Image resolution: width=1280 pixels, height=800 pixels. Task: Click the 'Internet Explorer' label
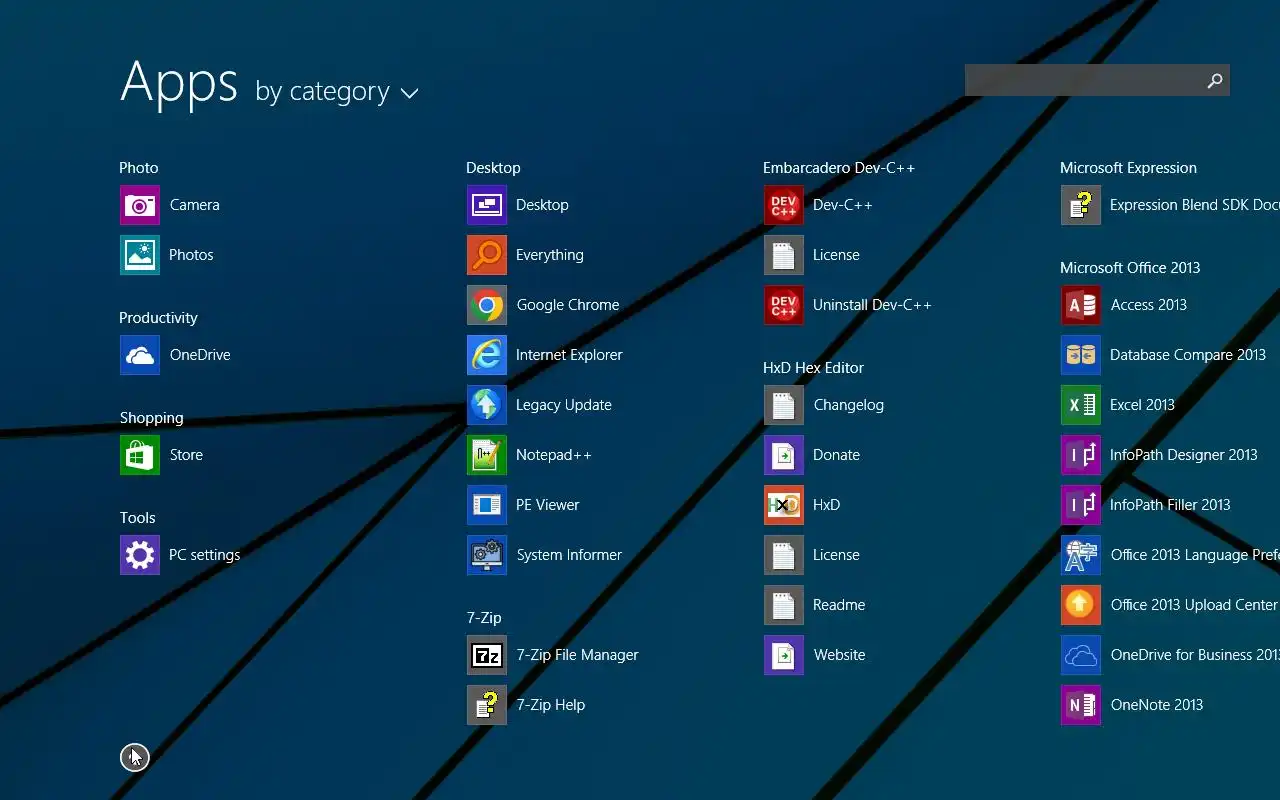(x=569, y=355)
